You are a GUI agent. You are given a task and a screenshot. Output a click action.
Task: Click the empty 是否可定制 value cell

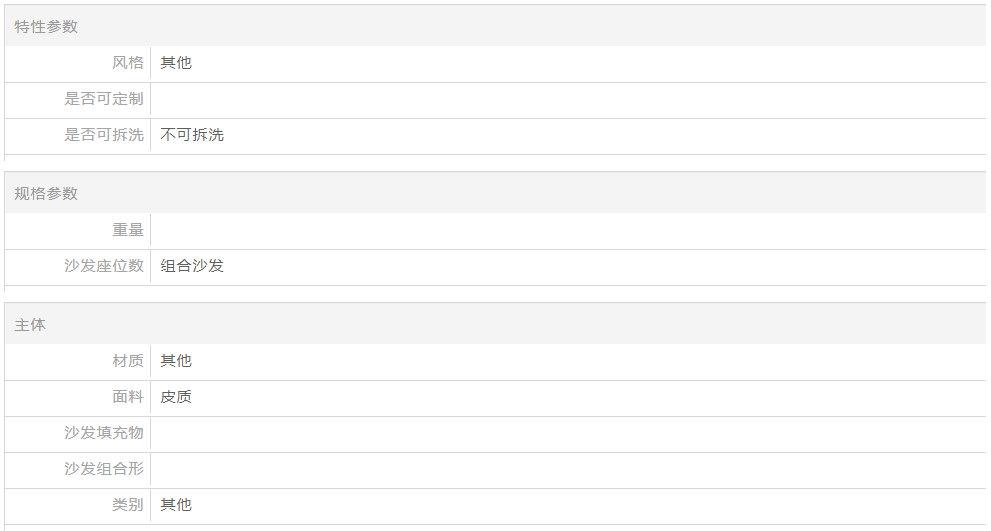[x=568, y=99]
